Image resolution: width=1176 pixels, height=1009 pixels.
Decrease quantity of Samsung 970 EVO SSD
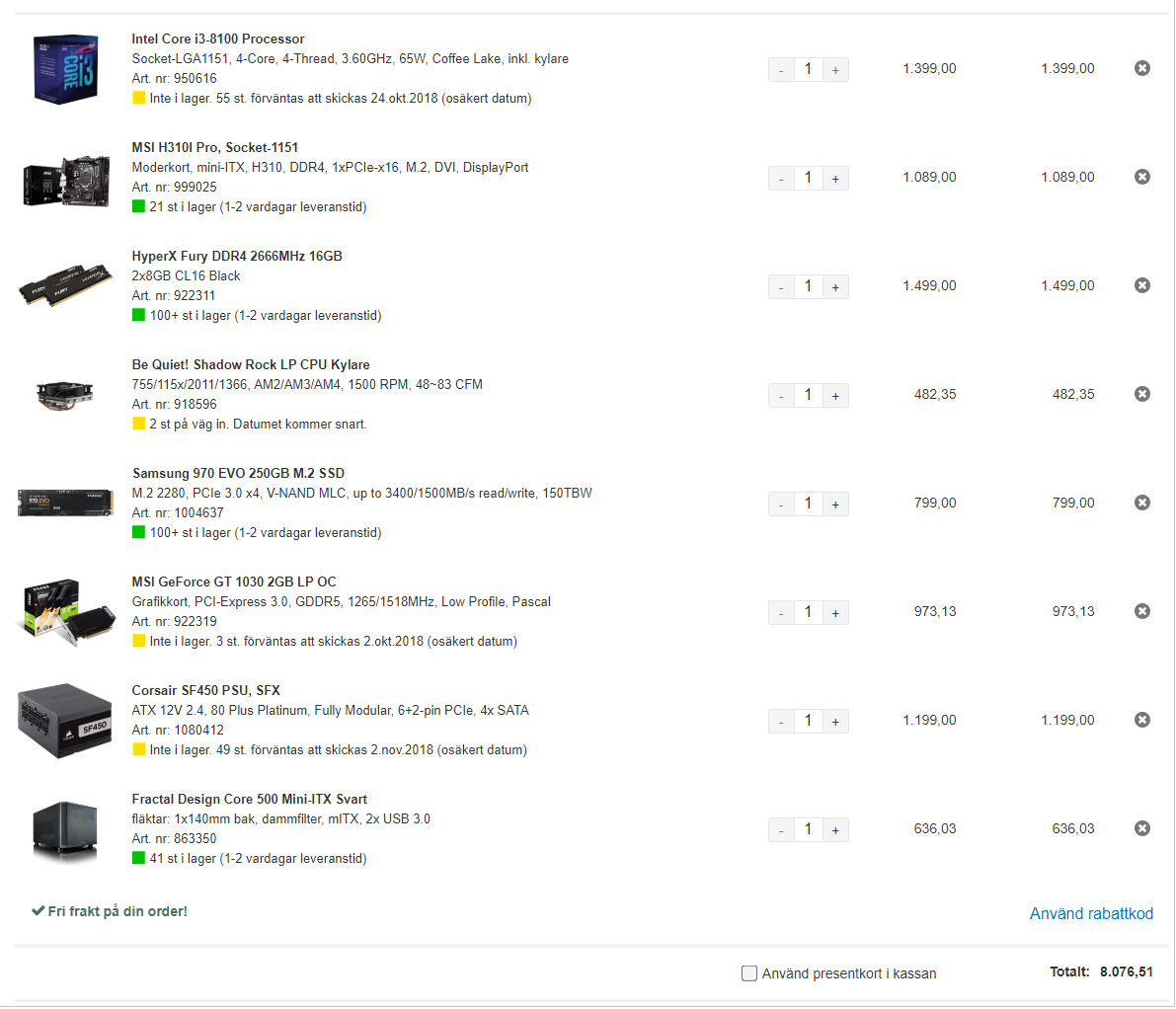(x=781, y=504)
